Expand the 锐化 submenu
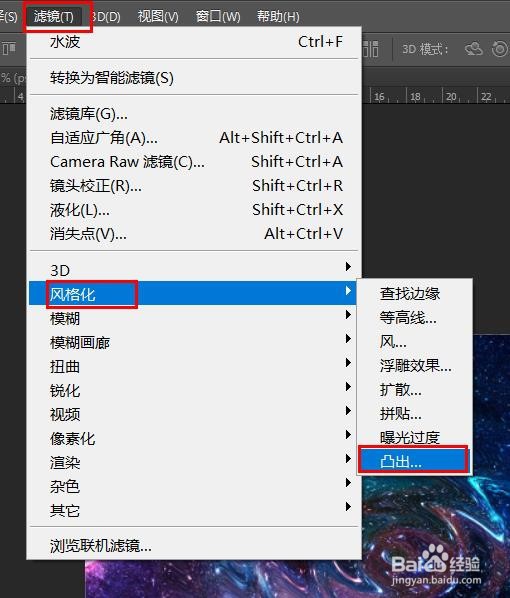 (194, 390)
